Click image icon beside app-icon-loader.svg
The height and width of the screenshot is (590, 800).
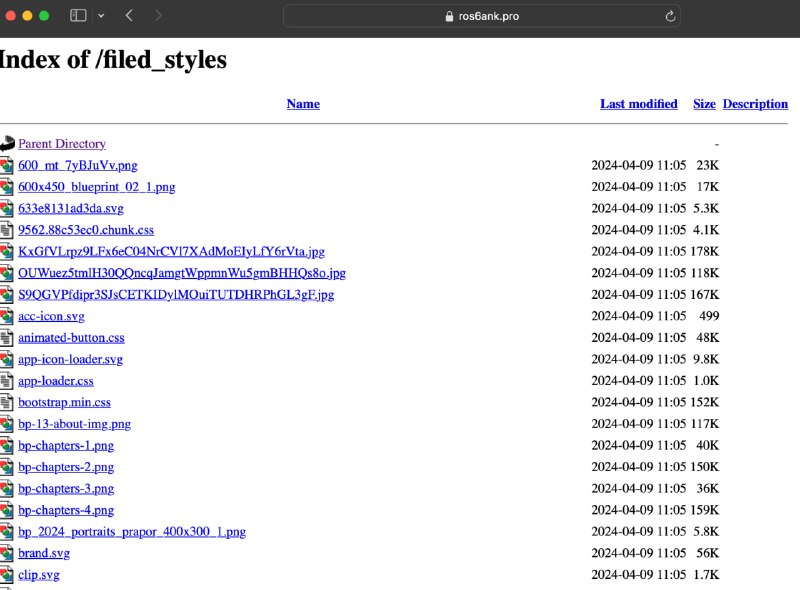tap(6, 359)
